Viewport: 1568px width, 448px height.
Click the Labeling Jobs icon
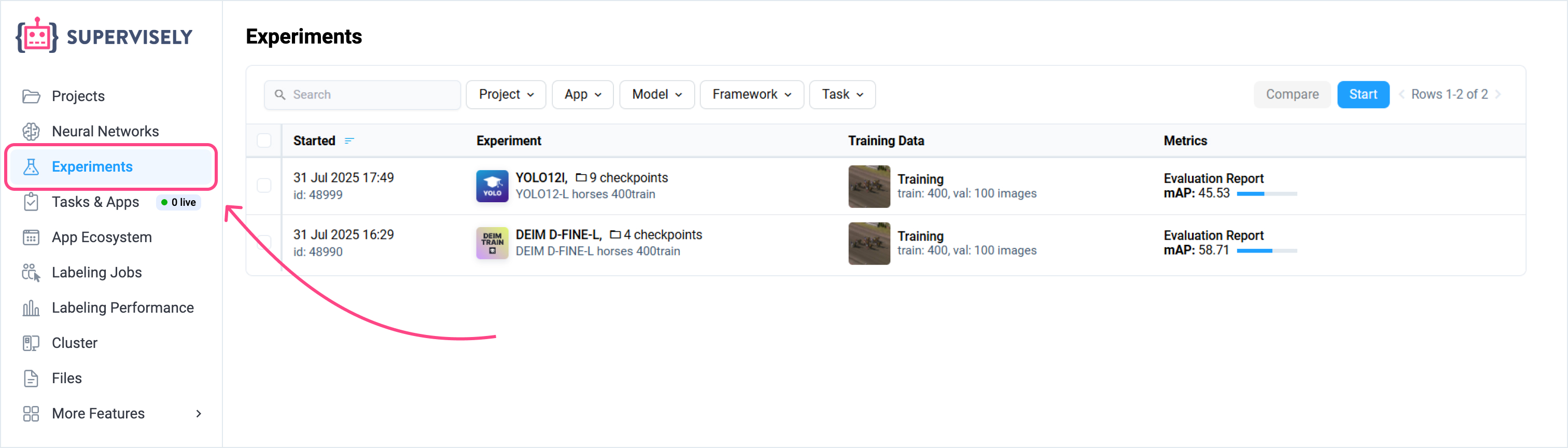31,273
